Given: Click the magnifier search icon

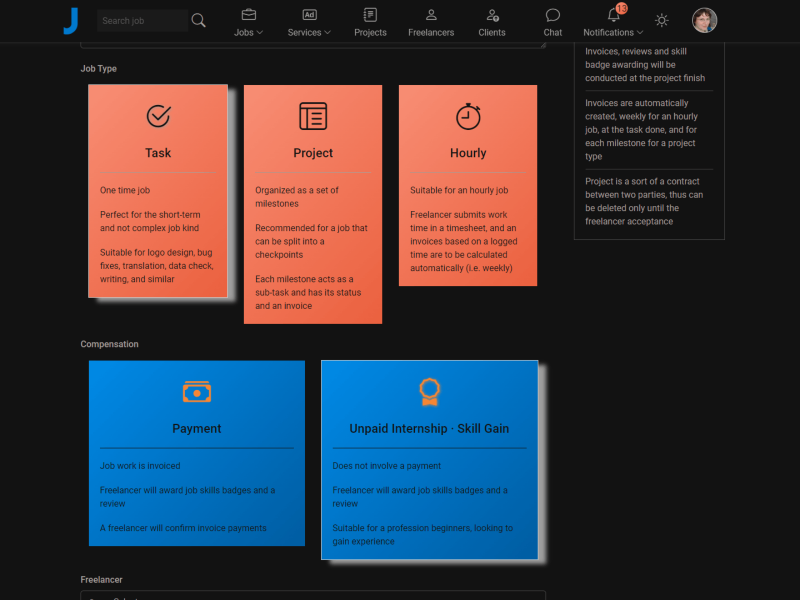Looking at the screenshot, I should pos(198,20).
